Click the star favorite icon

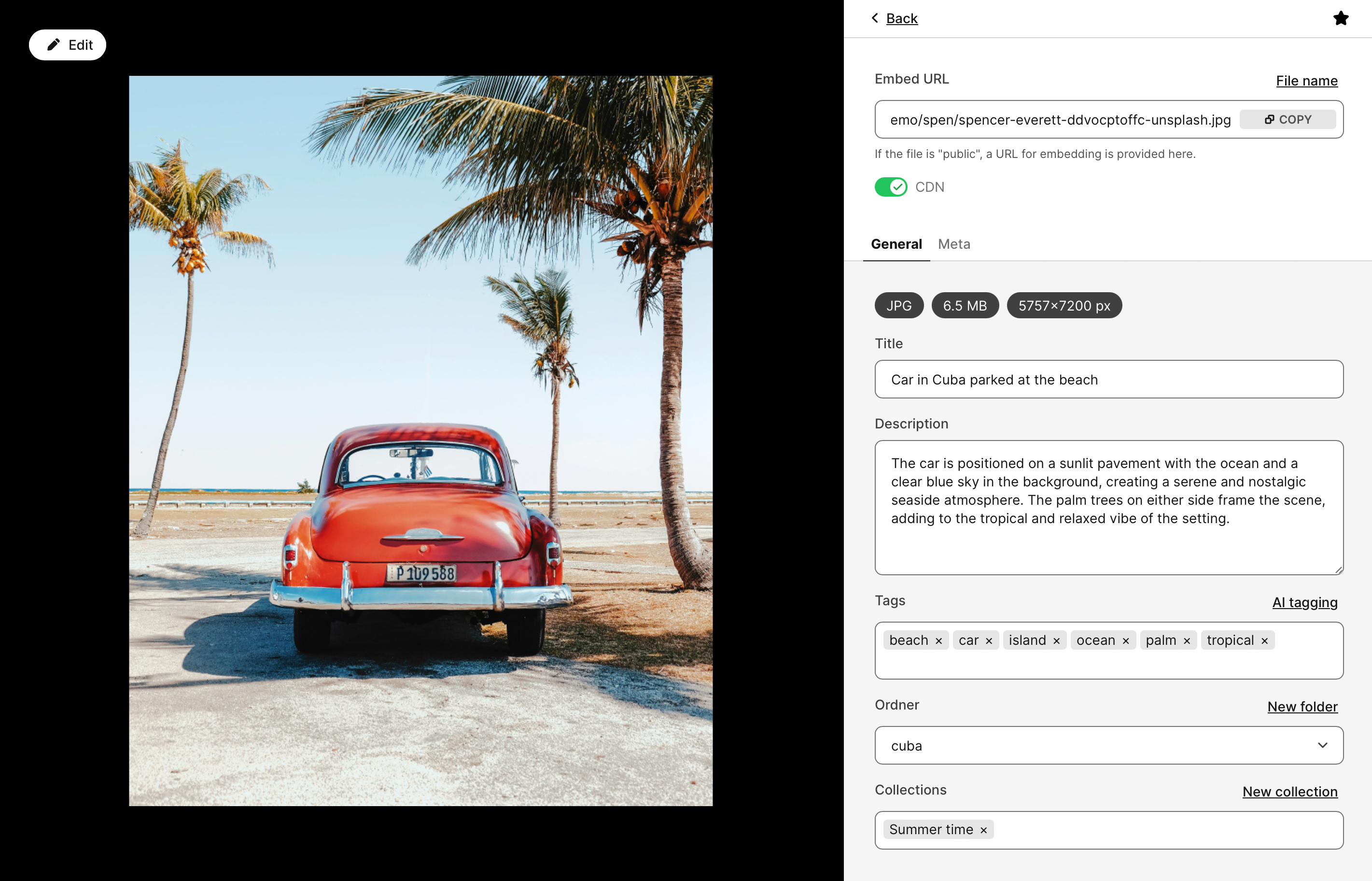coord(1341,18)
